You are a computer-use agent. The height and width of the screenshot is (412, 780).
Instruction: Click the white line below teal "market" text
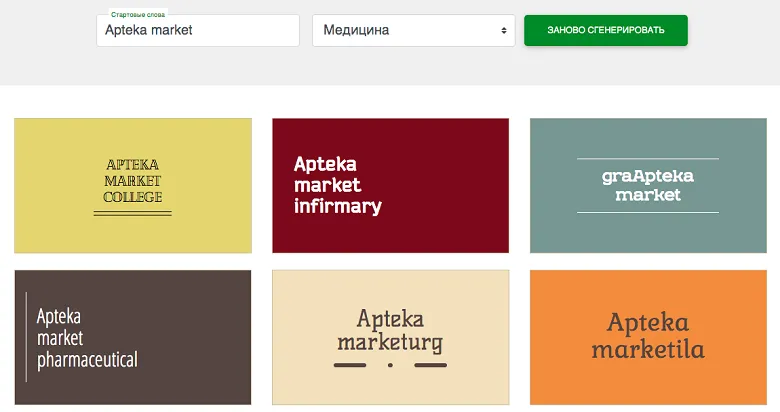(648, 212)
